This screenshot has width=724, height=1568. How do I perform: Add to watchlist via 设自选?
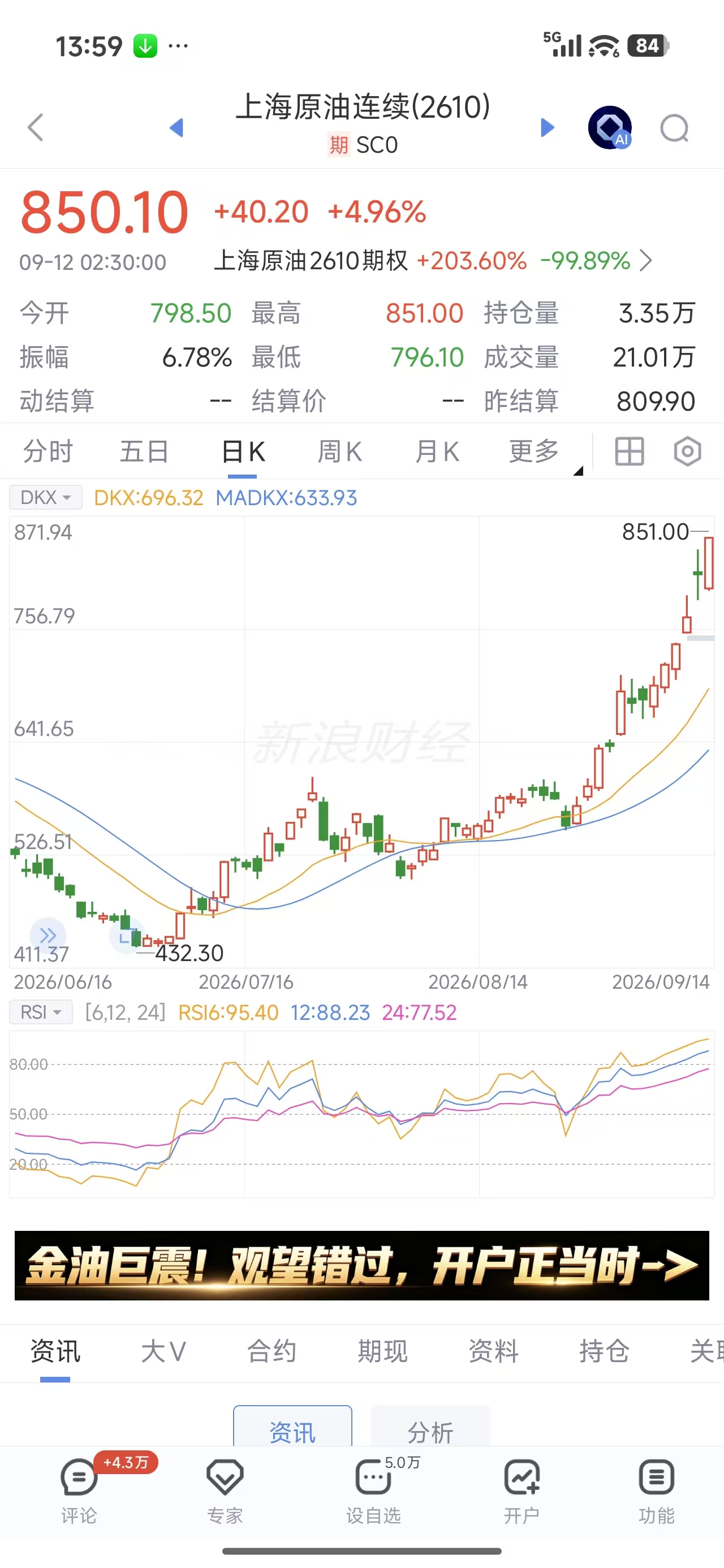[373, 1489]
